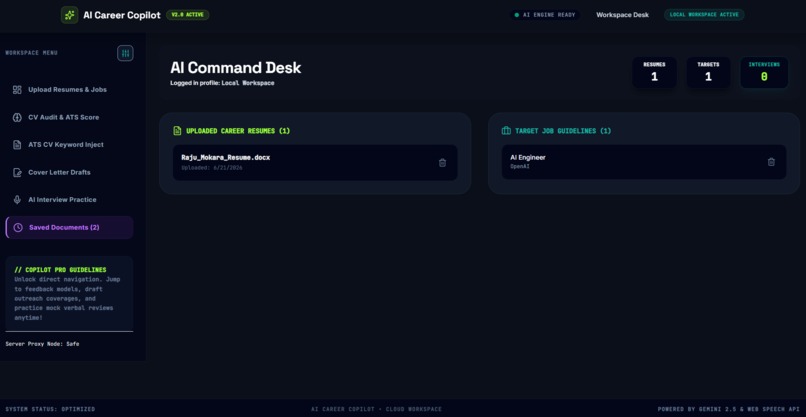Click the OpenAI company label
The image size is (806, 417).
point(520,167)
